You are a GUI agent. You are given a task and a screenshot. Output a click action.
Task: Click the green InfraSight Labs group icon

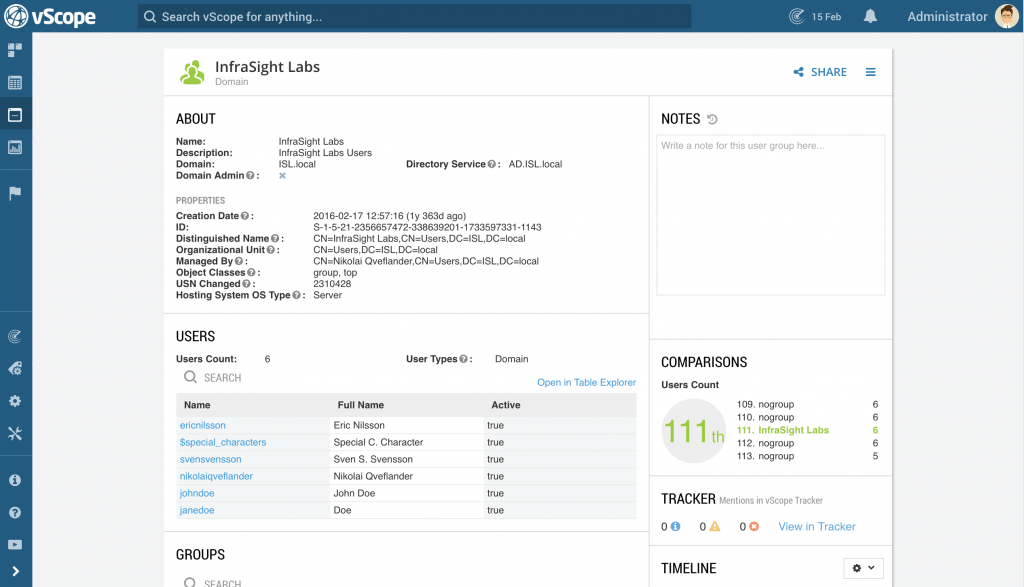192,72
